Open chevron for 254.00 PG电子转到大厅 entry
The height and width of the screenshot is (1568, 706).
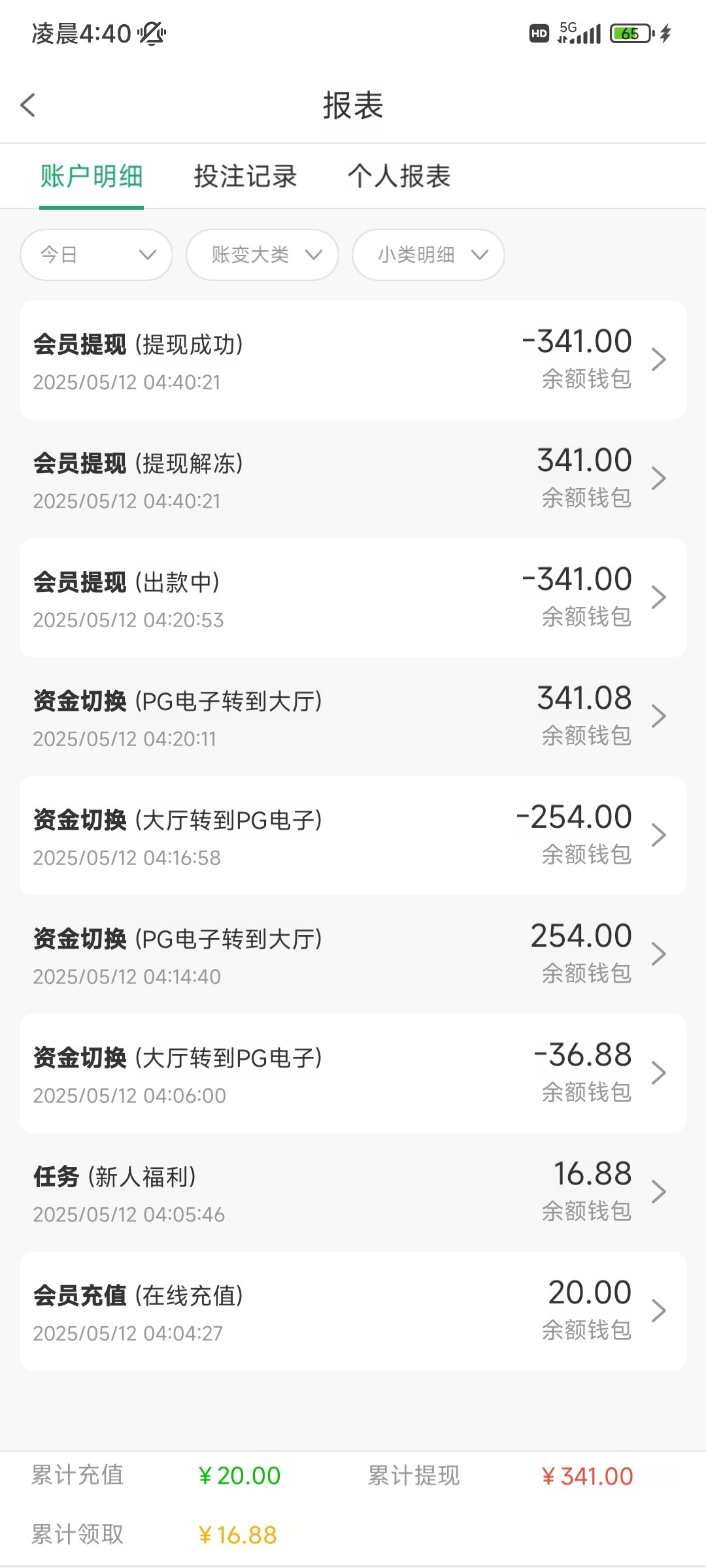[x=658, y=954]
